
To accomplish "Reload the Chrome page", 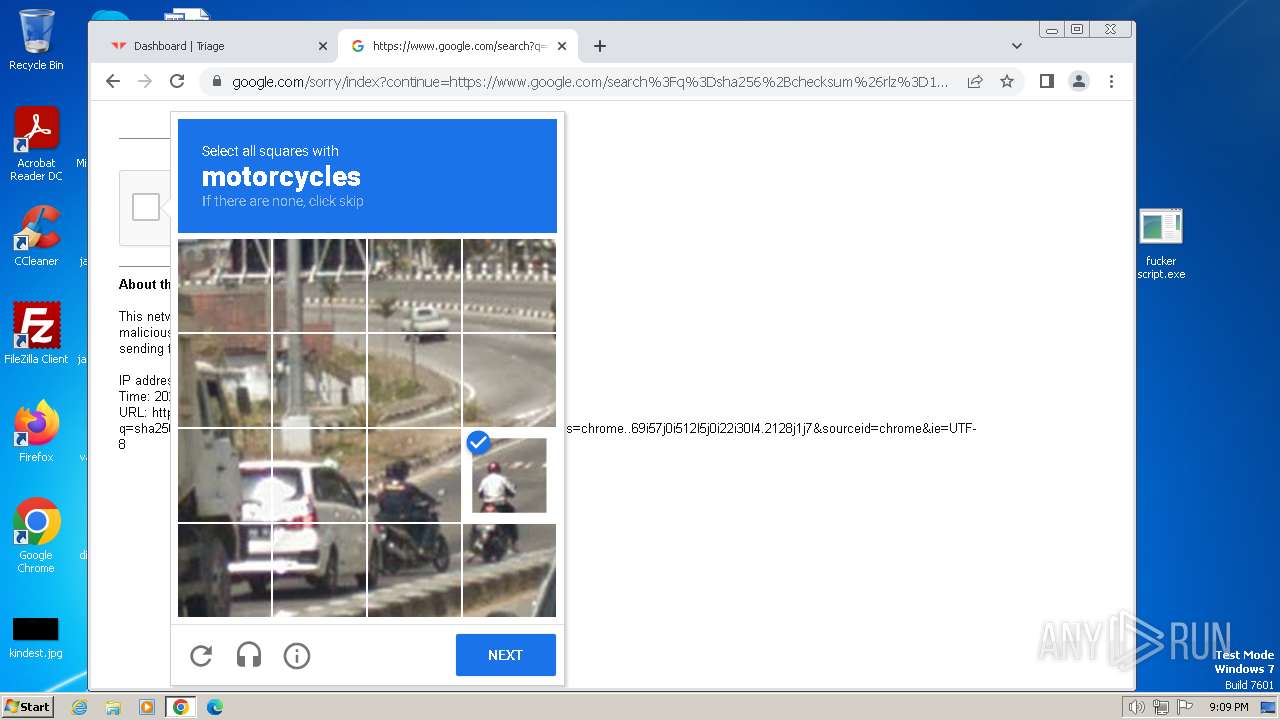I will click(x=177, y=81).
